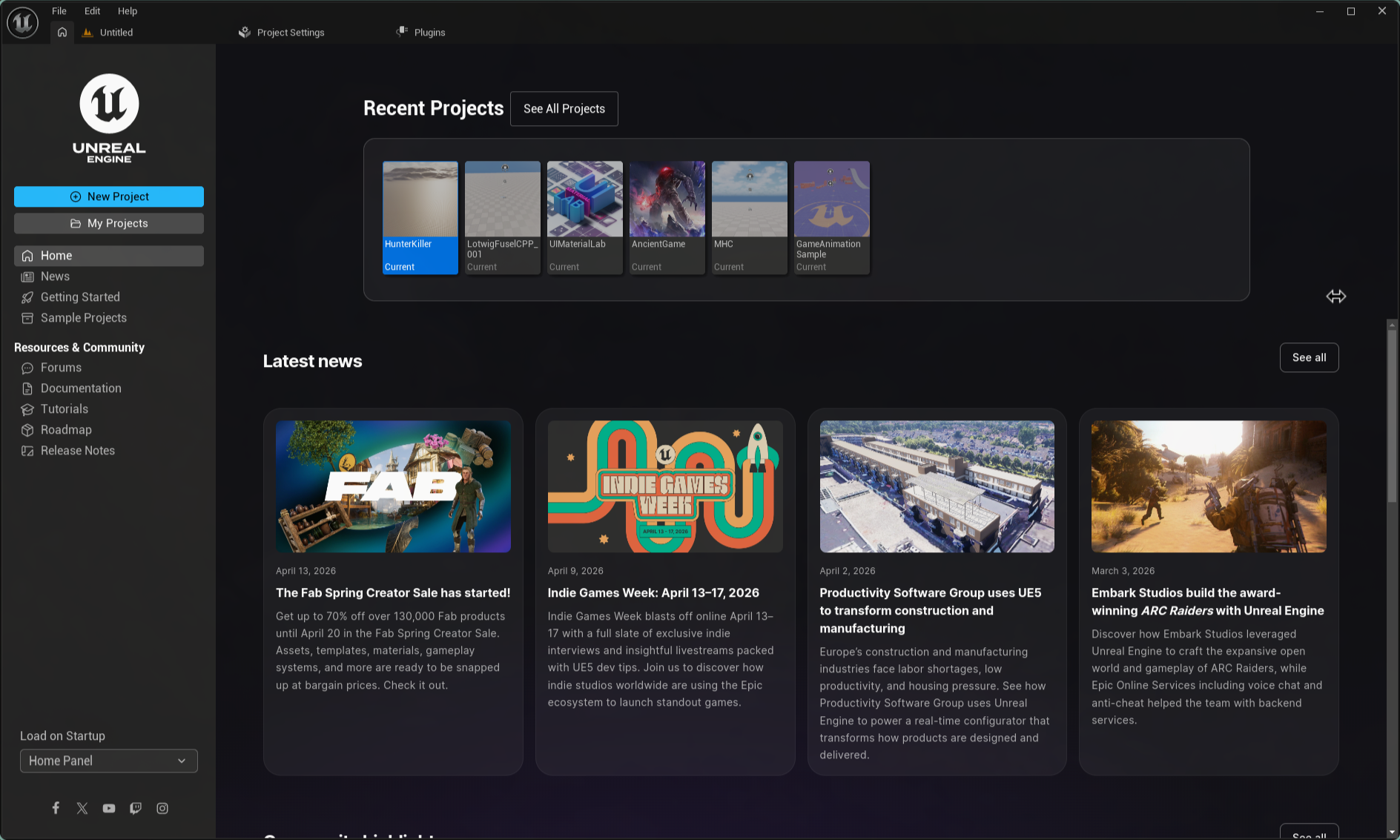Viewport: 1400px width, 840px height.
Task: Start a New Project
Action: pos(108,196)
